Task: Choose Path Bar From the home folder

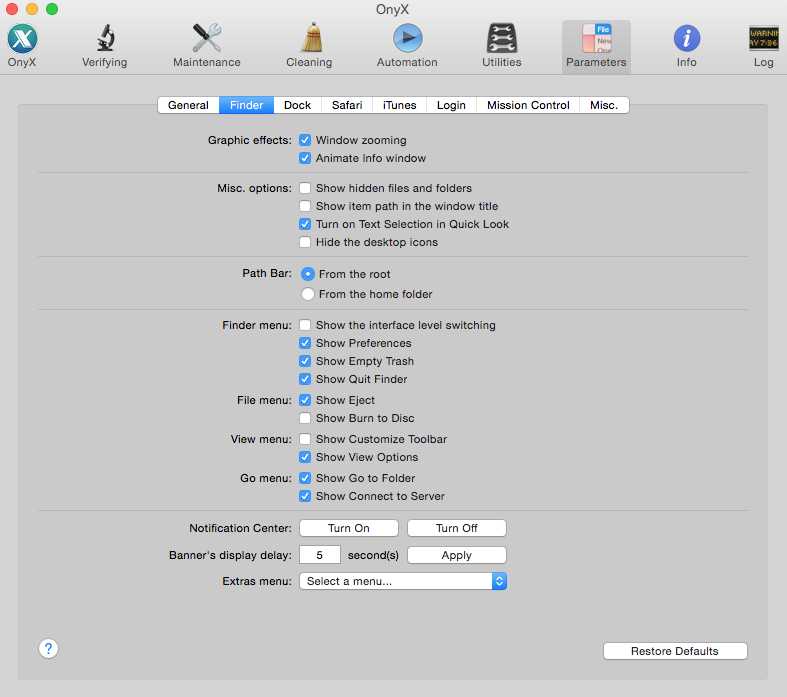Action: pyautogui.click(x=308, y=294)
